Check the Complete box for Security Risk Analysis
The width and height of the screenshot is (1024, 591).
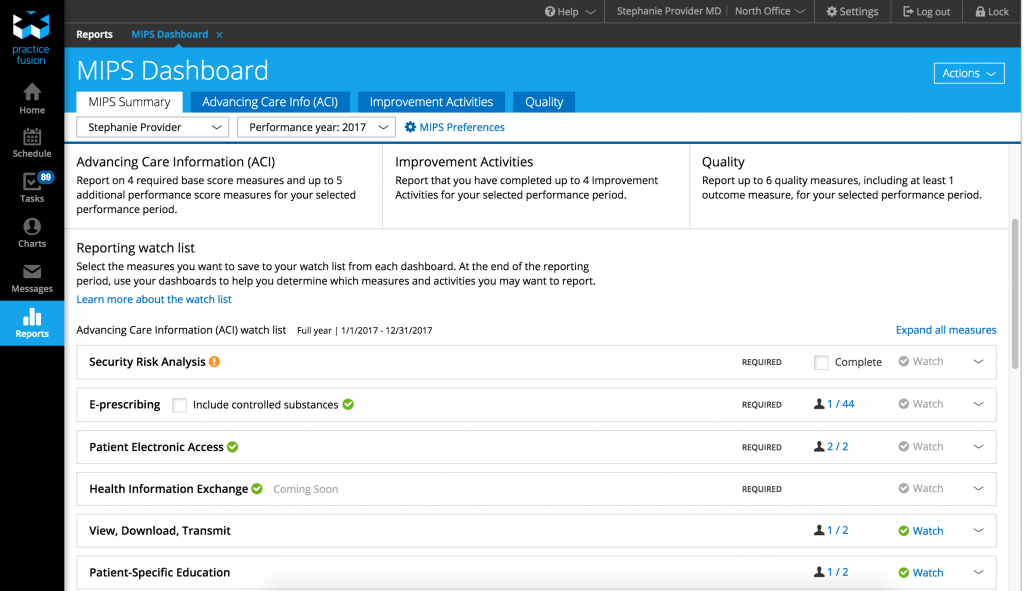[x=821, y=363]
